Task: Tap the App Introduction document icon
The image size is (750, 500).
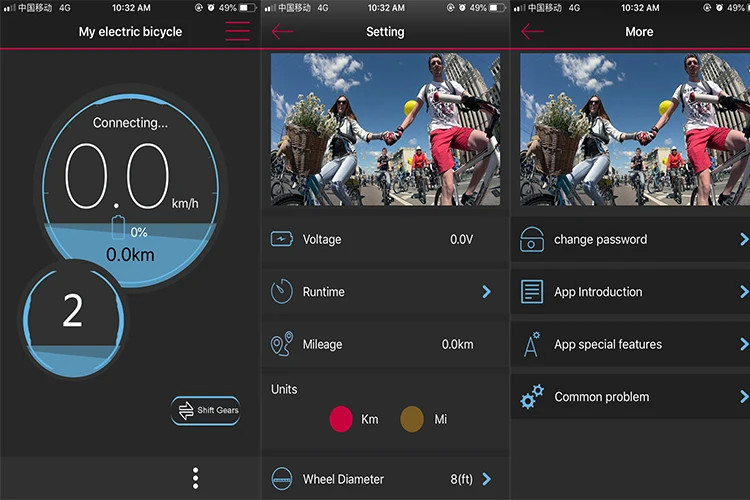Action: click(531, 291)
